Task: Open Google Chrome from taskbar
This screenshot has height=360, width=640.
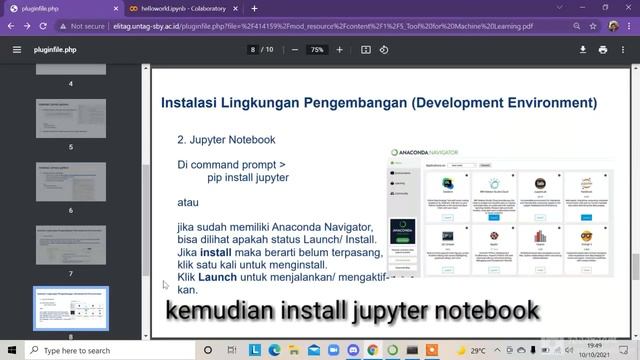Action: click(373, 350)
